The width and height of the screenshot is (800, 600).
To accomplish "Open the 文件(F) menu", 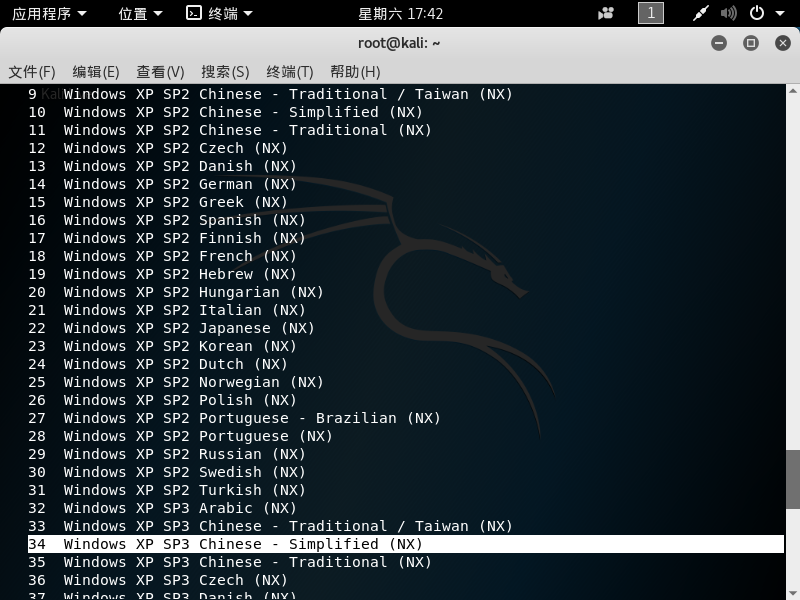I will (32, 72).
